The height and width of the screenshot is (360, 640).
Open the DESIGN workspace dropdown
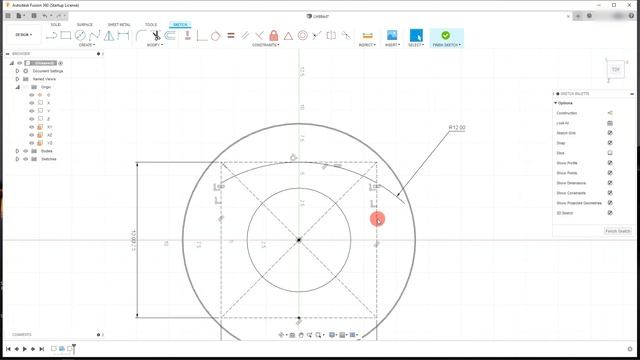pos(24,35)
